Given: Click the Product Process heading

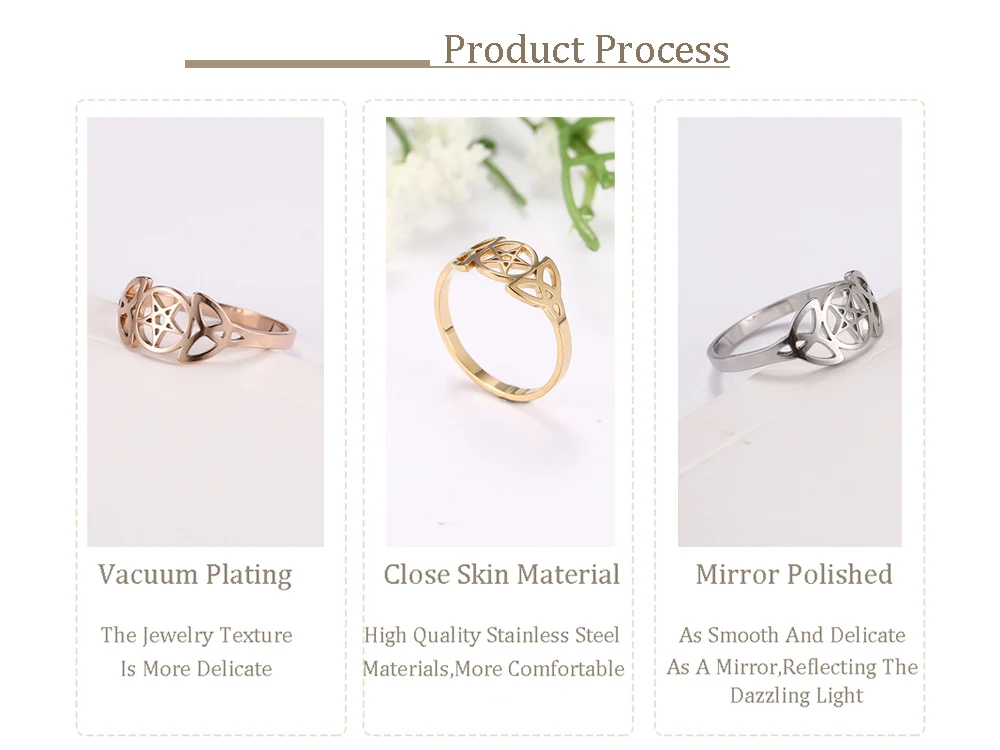Looking at the screenshot, I should tap(586, 49).
